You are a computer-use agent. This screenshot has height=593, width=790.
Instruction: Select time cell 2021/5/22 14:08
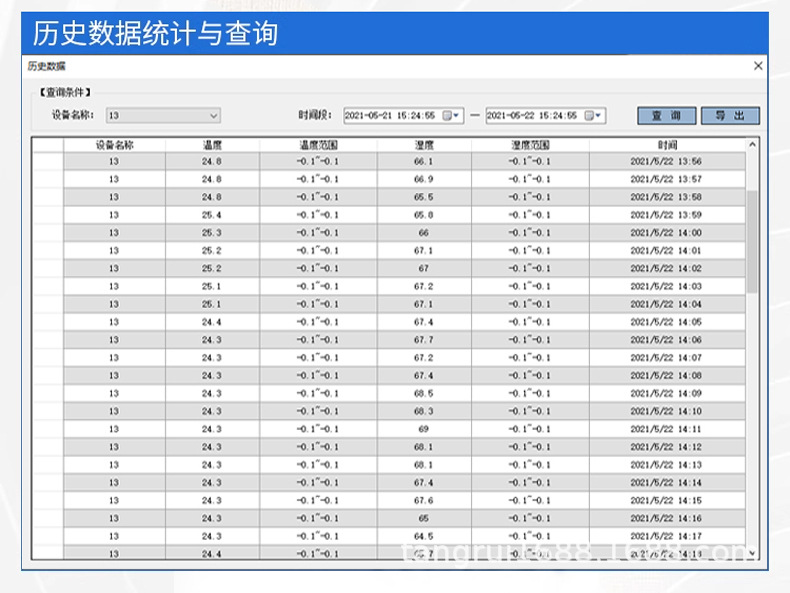coord(667,376)
